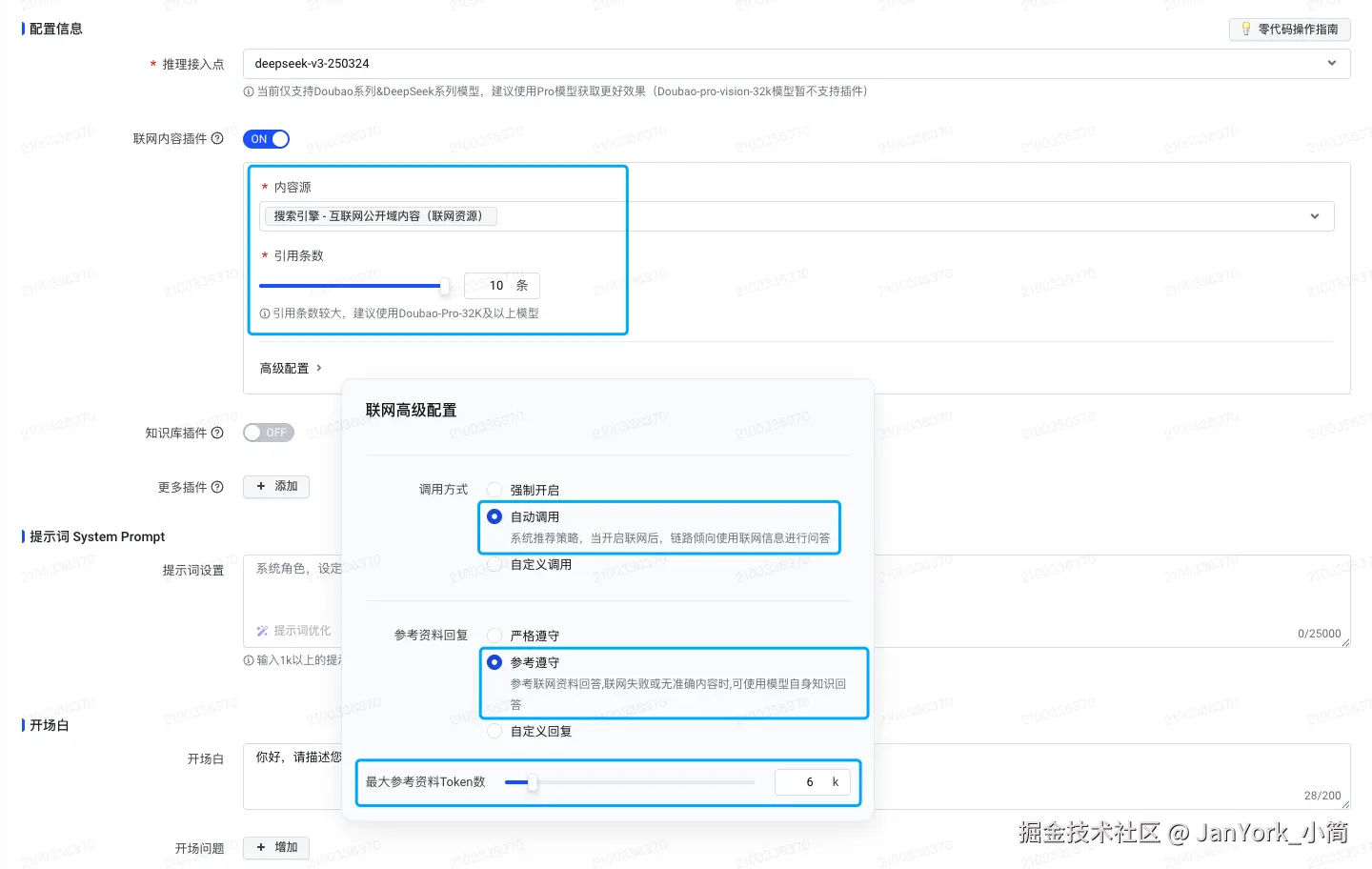Toggle the 知识库插件 OFF switch
1372x869 pixels.
(268, 433)
